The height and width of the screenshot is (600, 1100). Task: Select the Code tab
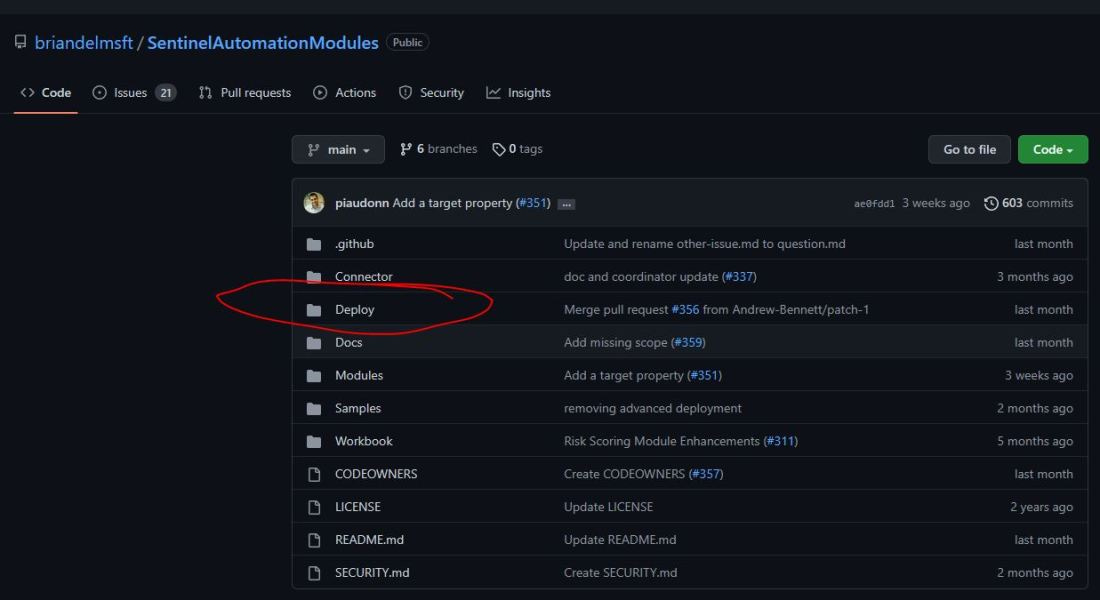tap(46, 93)
